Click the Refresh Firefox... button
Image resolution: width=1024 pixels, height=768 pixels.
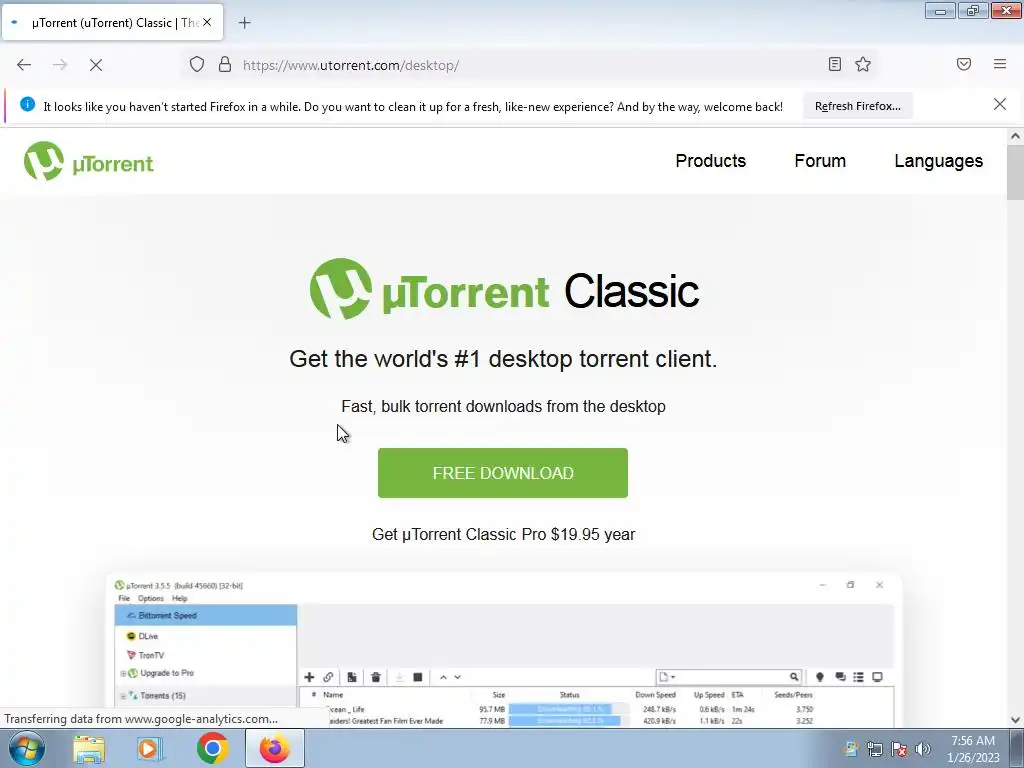click(x=857, y=106)
